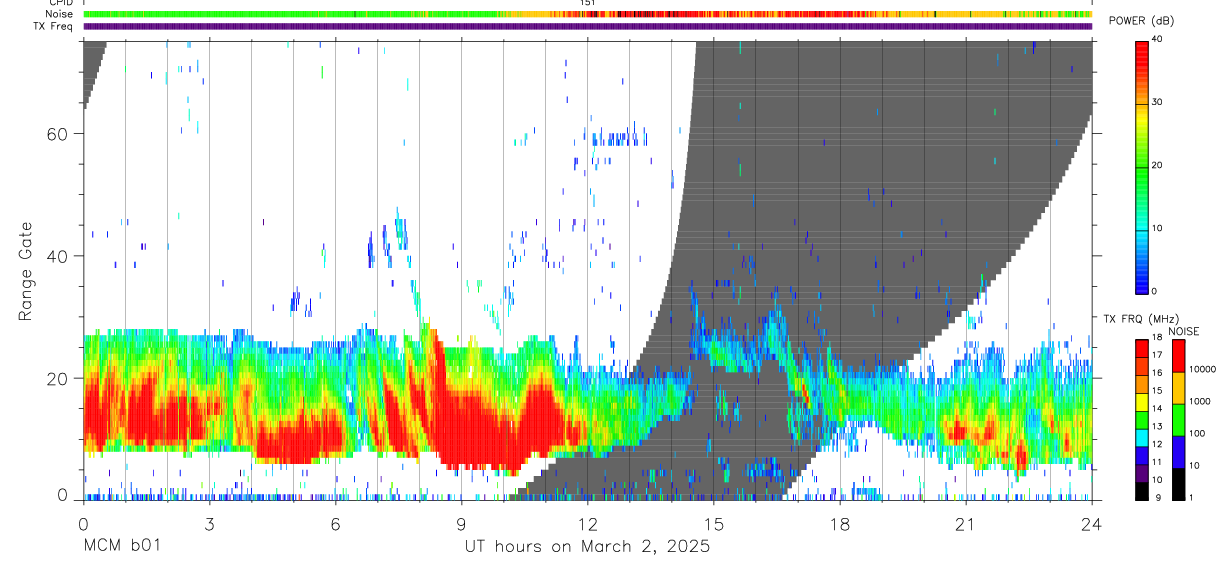This screenshot has height=567, width=1228.
Task: Click the "12" hour tick on the time axis
Action: (588, 523)
